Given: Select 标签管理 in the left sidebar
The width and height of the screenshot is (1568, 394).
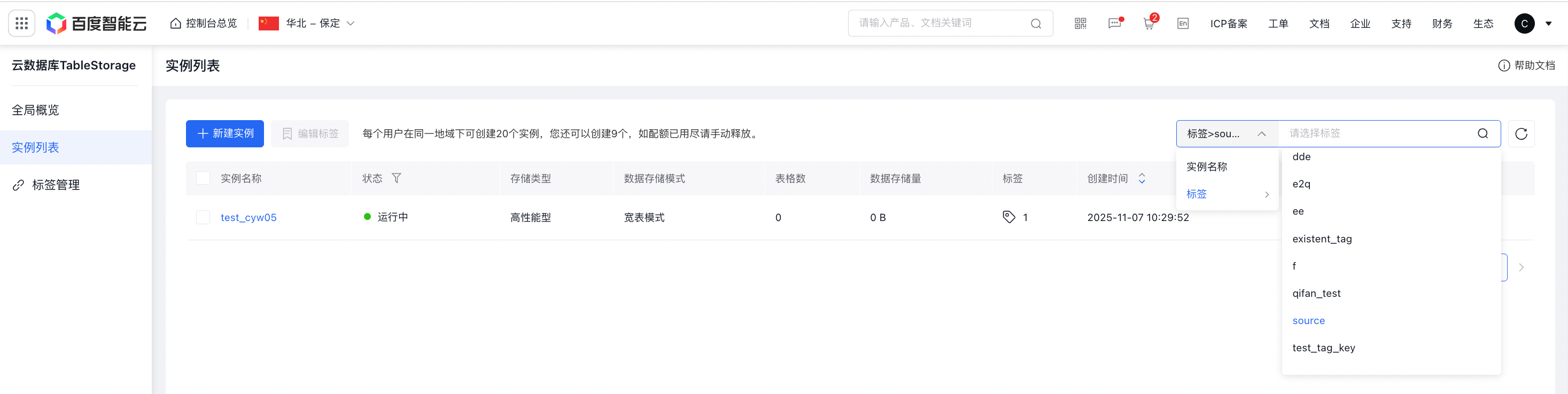Looking at the screenshot, I should click(56, 185).
